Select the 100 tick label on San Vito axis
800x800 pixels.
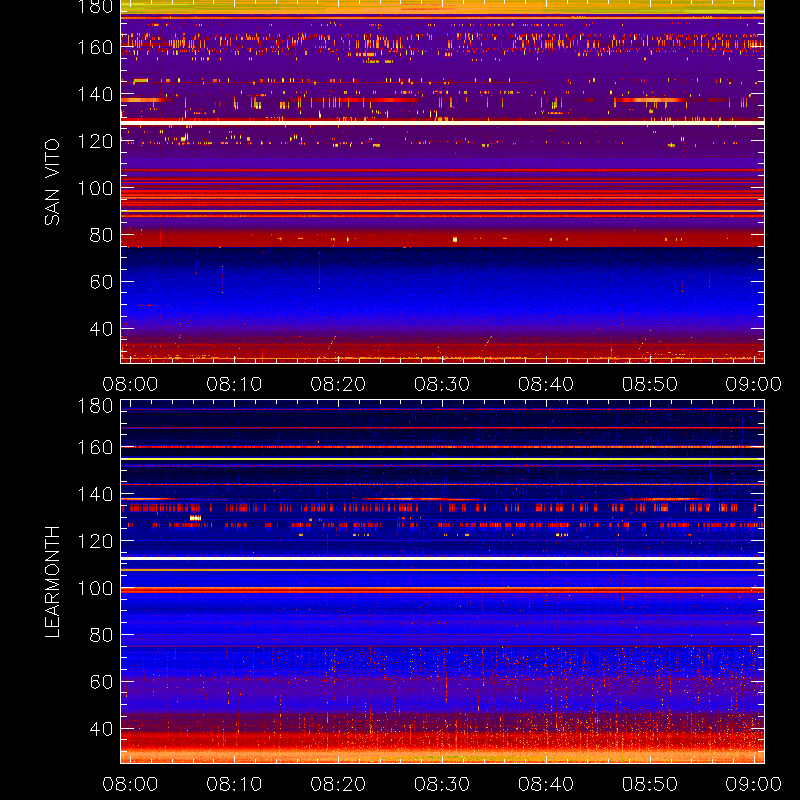click(x=95, y=188)
